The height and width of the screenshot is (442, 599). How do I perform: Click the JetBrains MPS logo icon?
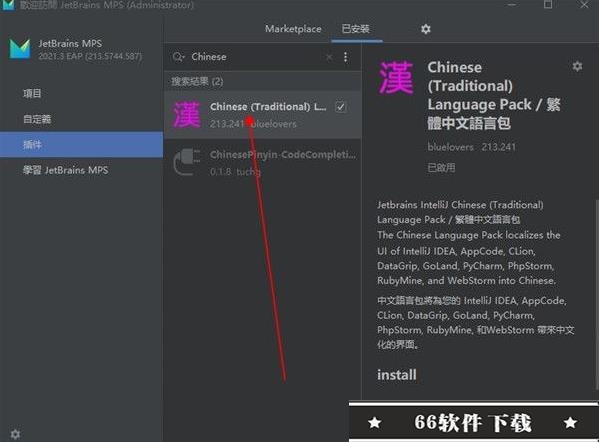click(20, 49)
